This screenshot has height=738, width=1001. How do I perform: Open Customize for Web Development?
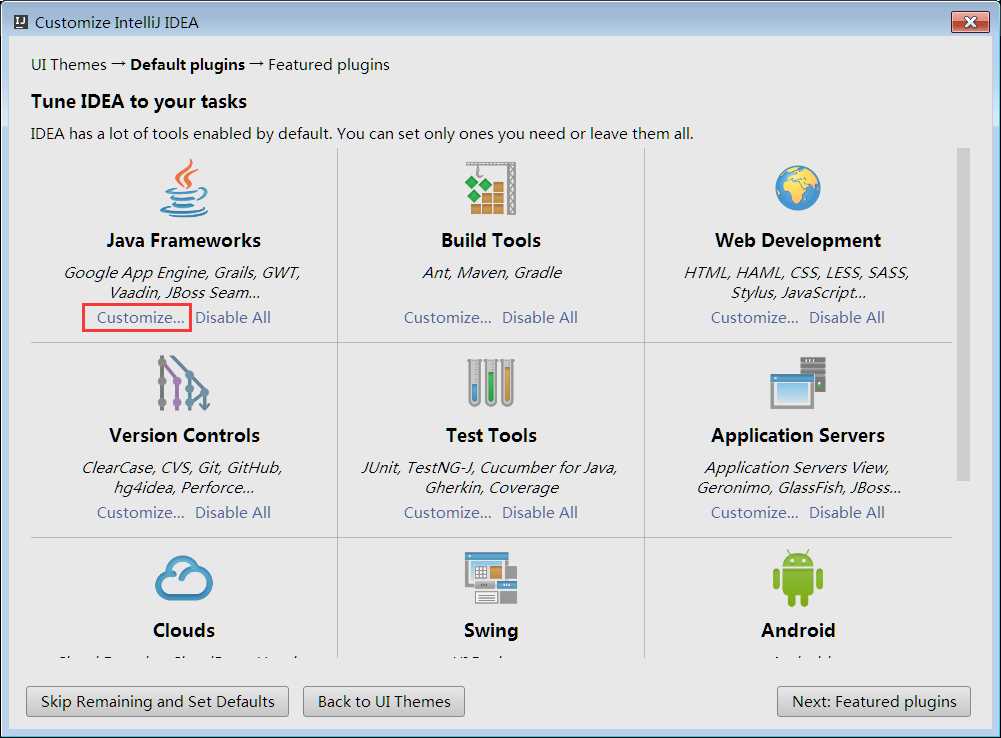click(755, 317)
